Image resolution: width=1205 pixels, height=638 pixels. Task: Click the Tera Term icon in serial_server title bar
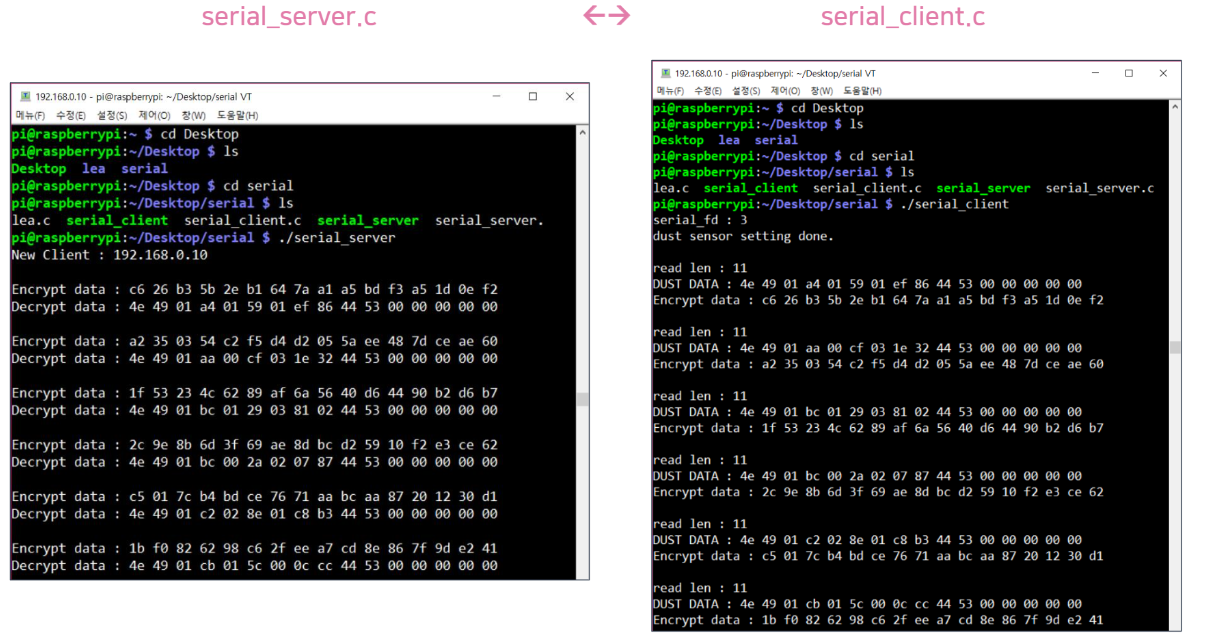click(24, 97)
